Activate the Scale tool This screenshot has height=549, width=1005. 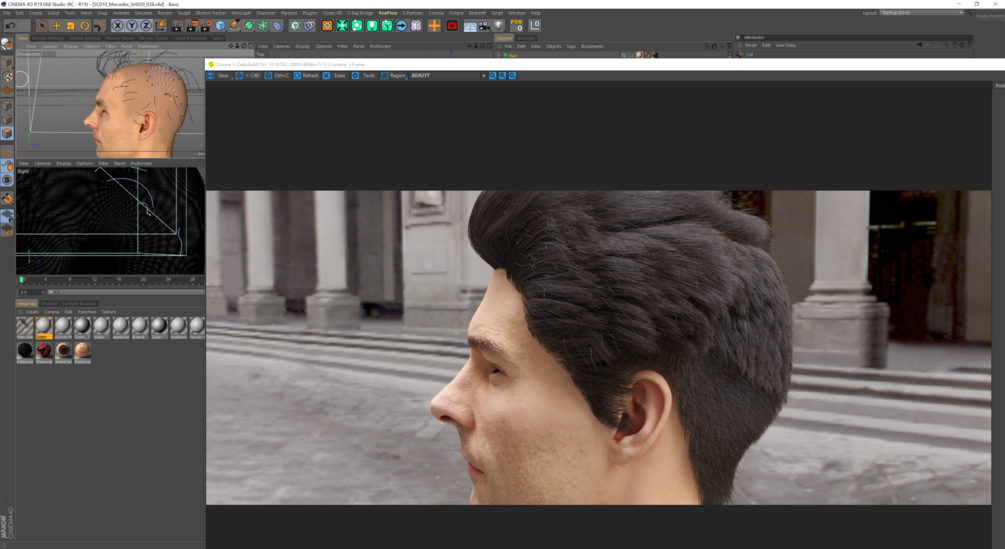(71, 26)
